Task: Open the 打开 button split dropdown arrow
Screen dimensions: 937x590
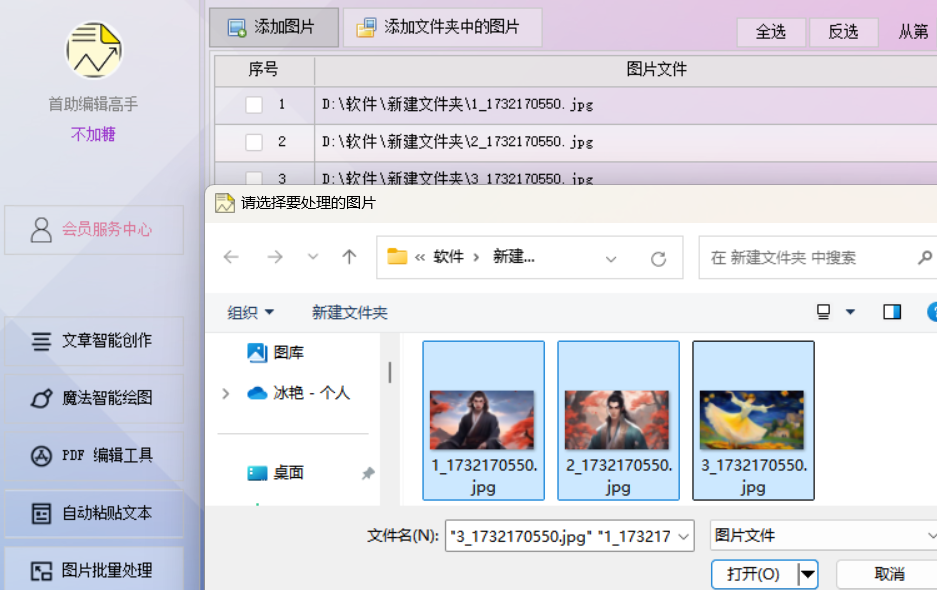Action: click(x=808, y=574)
